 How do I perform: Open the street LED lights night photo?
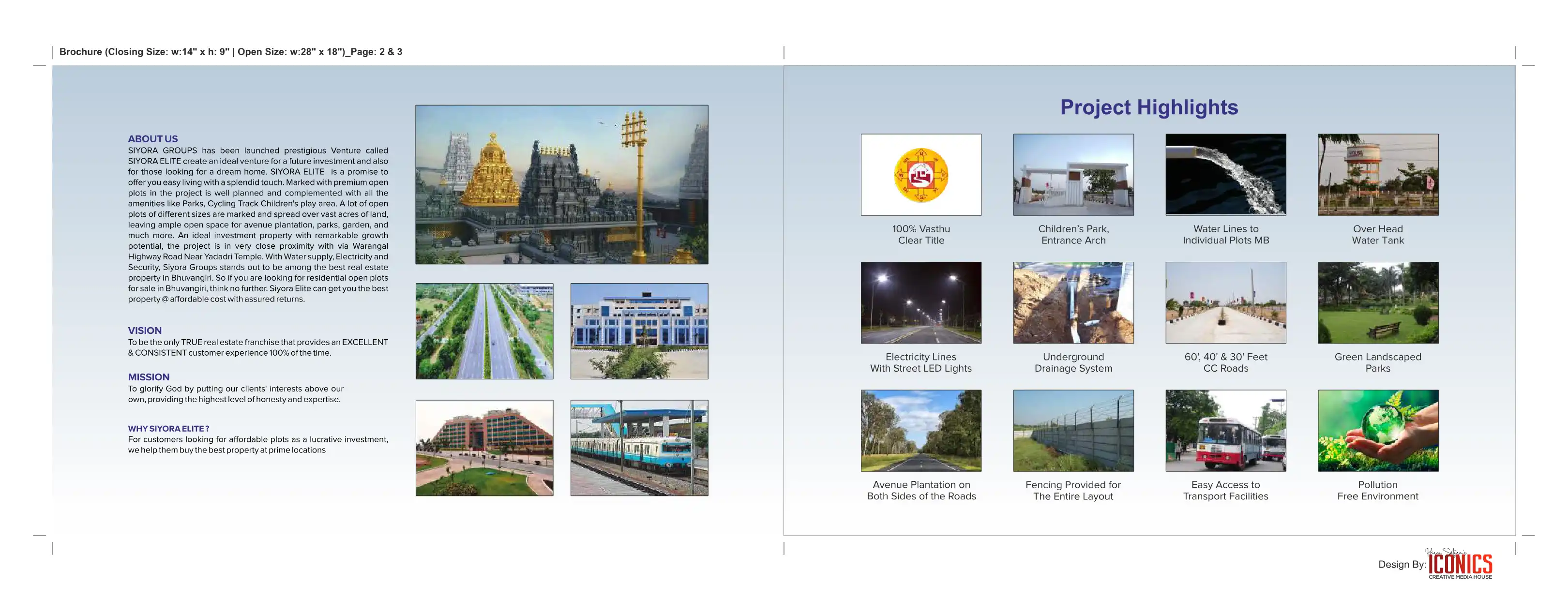point(920,302)
